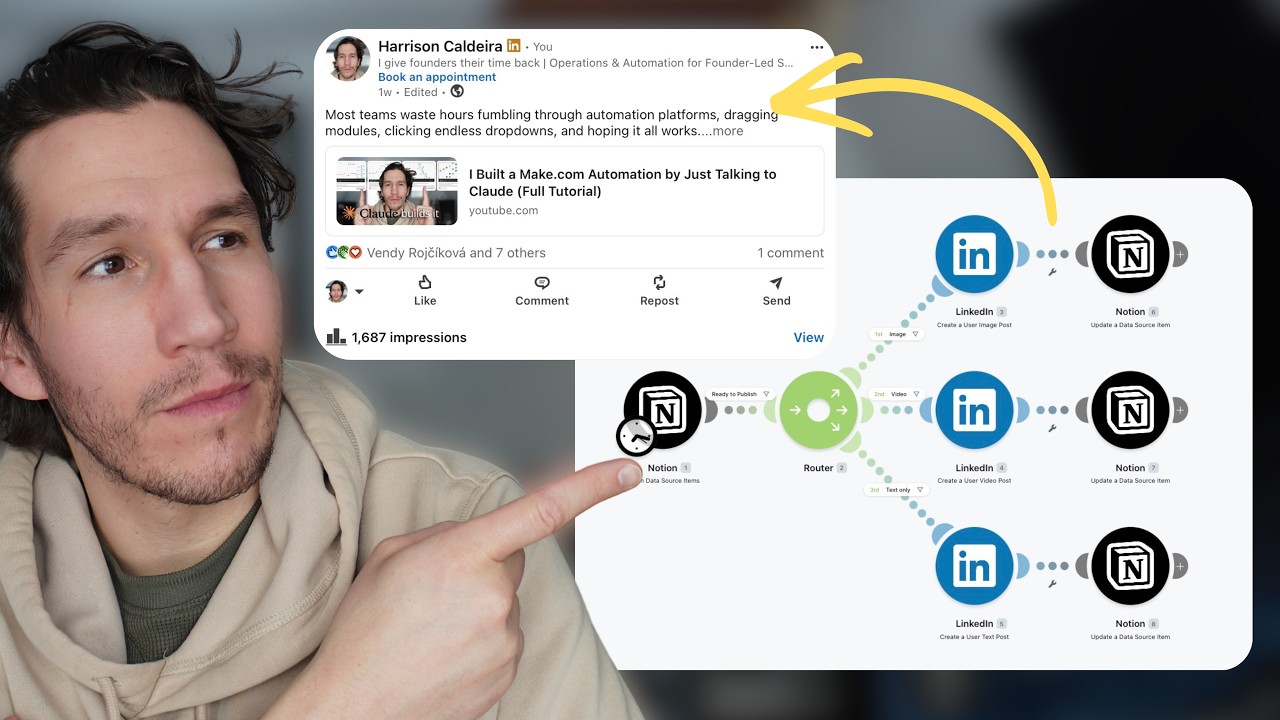Open LinkedIn module 4 Create a User Video Post

coord(974,410)
